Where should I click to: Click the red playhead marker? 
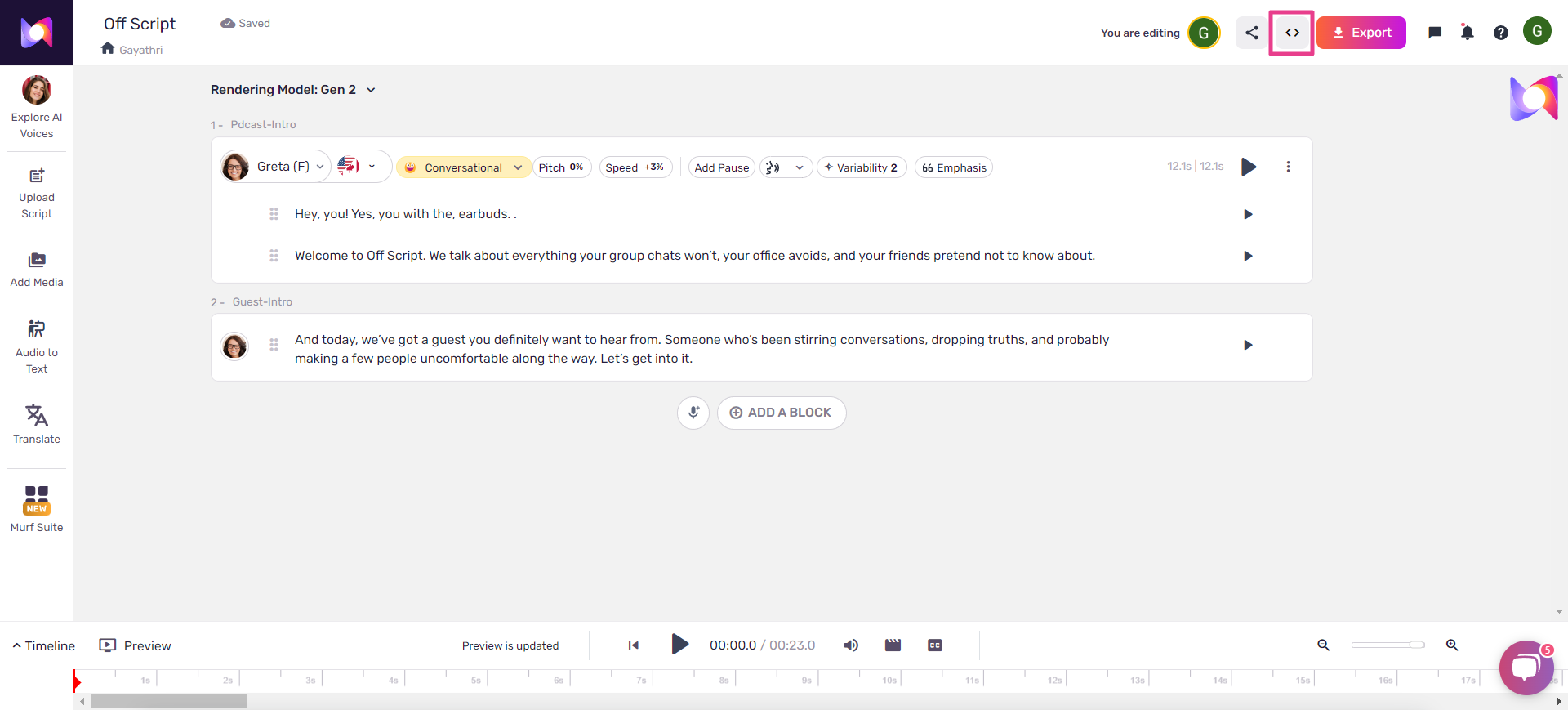tap(77, 681)
